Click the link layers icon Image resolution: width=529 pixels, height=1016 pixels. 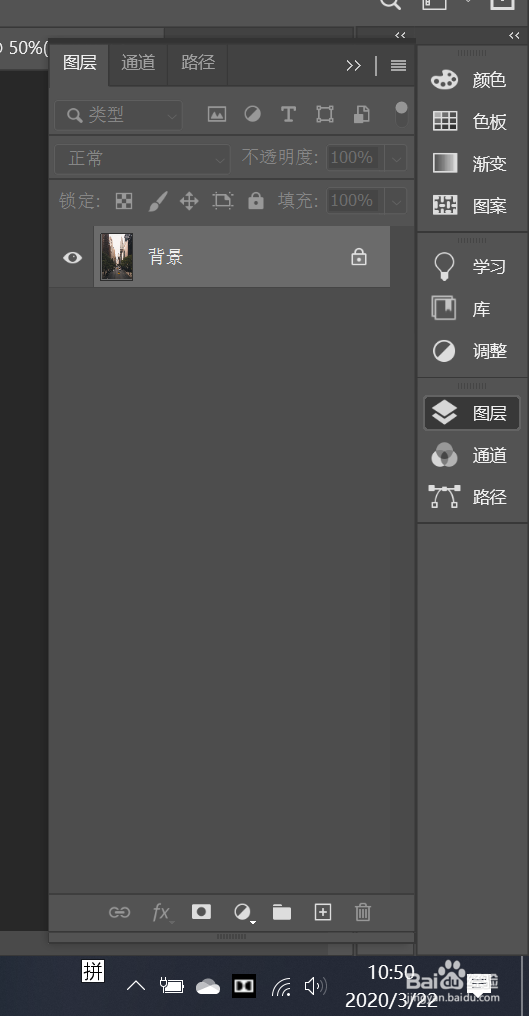(x=119, y=912)
